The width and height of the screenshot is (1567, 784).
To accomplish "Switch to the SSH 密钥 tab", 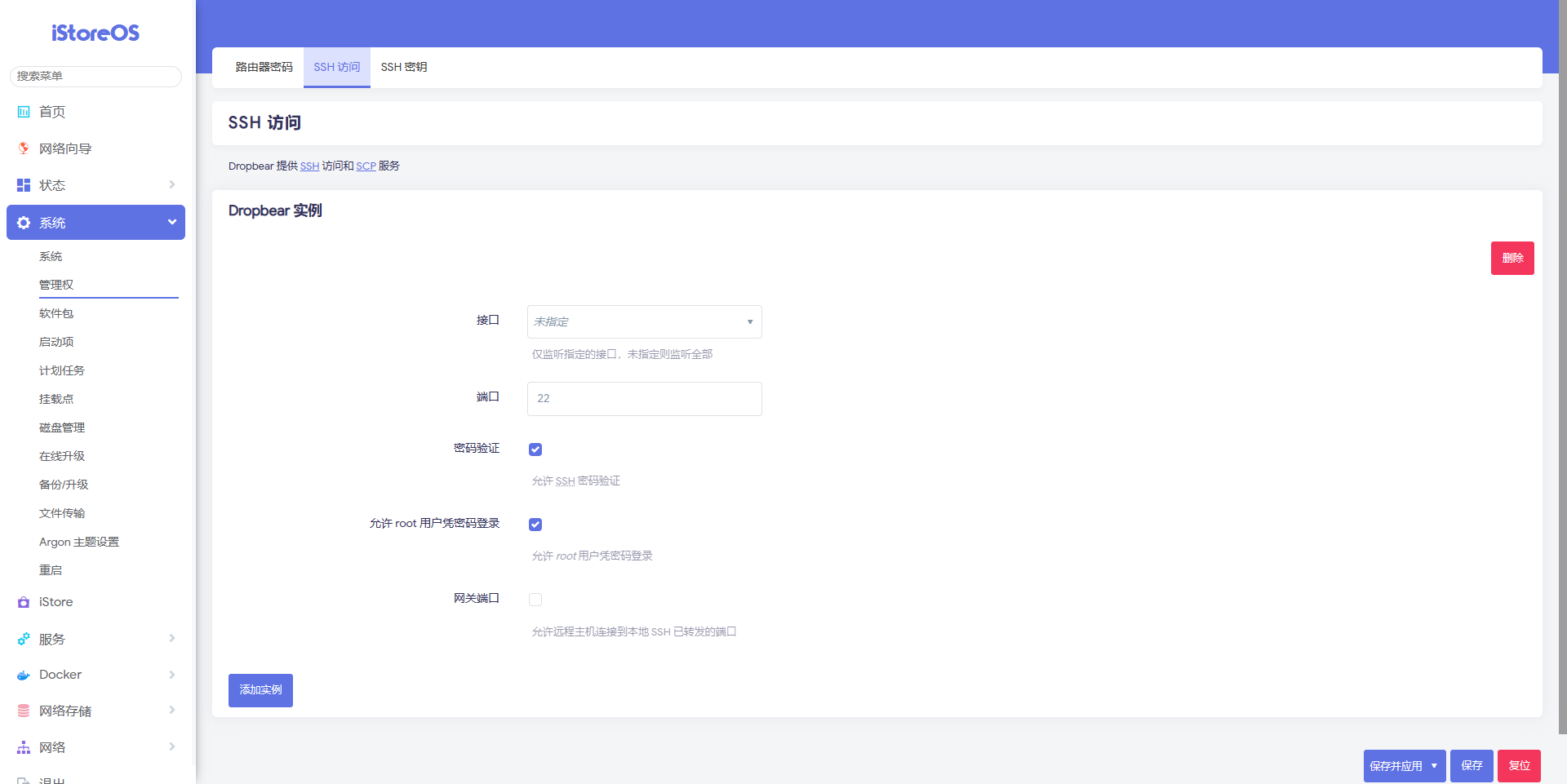I will click(404, 67).
